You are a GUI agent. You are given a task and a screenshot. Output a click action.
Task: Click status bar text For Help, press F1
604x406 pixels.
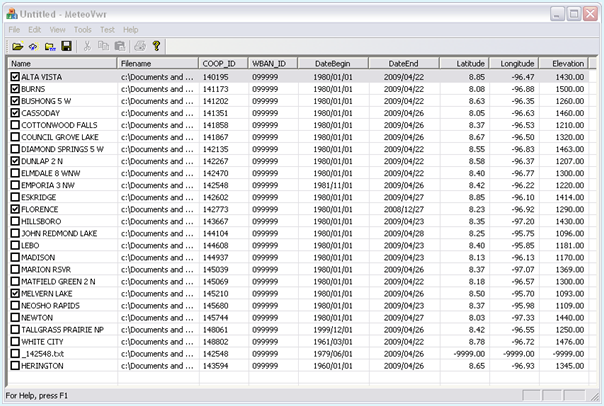pos(36,396)
